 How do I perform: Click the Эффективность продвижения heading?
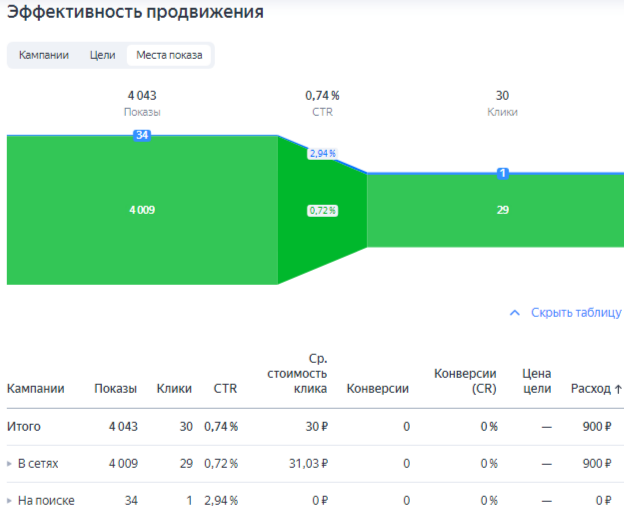pos(135,12)
